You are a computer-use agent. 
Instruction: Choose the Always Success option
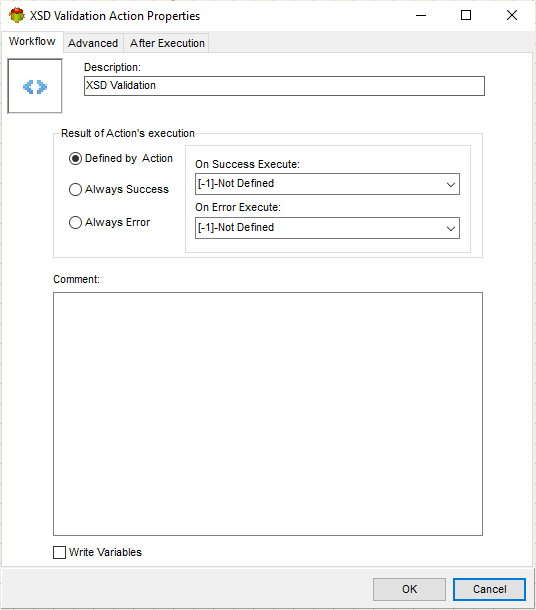point(75,189)
